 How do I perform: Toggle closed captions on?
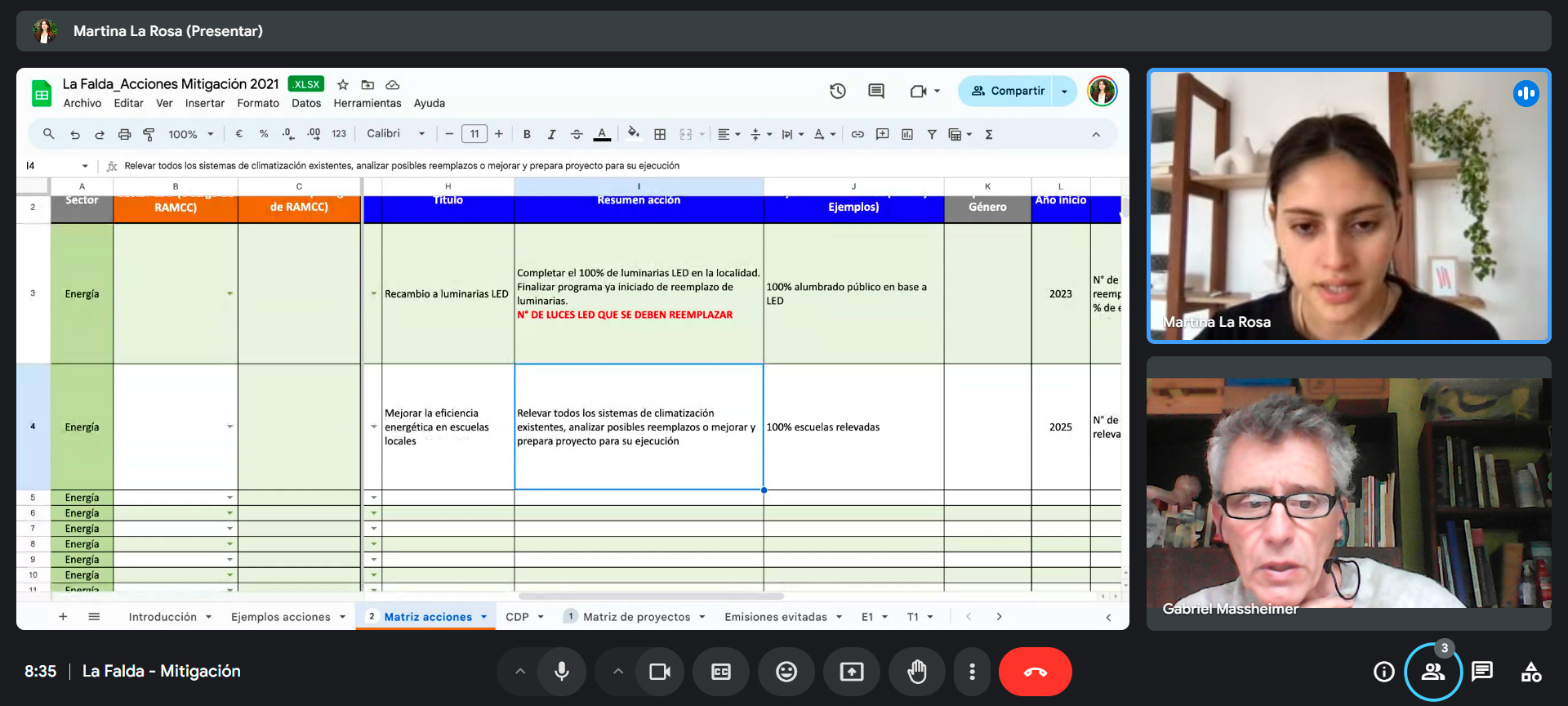click(x=721, y=672)
